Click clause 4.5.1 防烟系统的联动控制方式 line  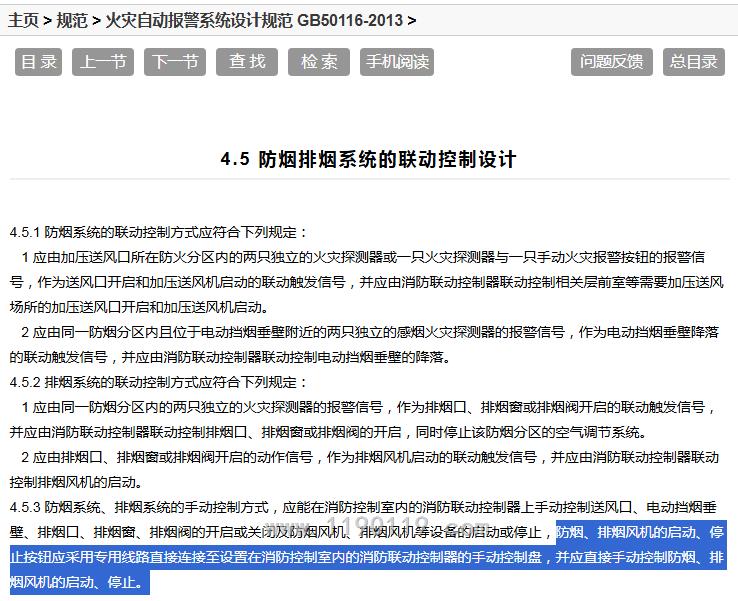159,232
